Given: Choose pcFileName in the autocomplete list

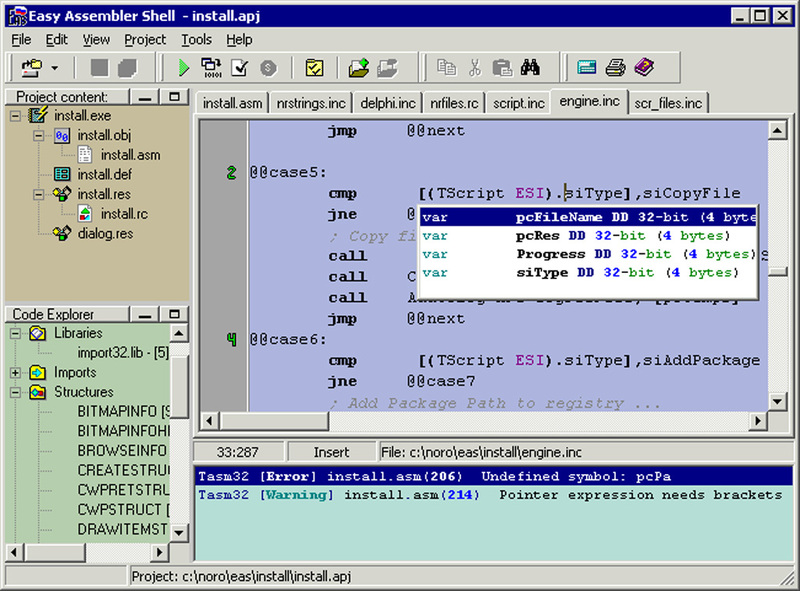Looking at the screenshot, I should [x=588, y=217].
